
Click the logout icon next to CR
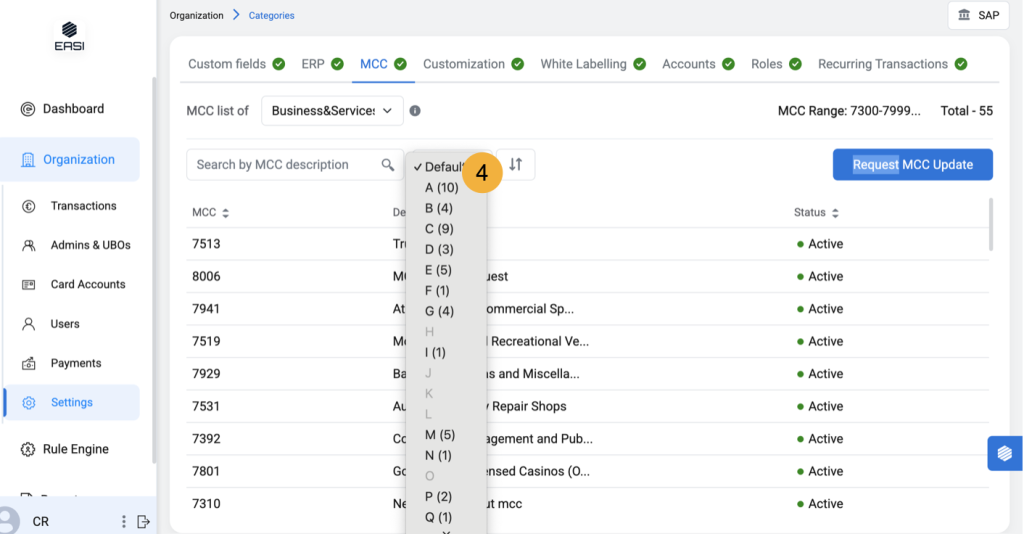coord(143,521)
